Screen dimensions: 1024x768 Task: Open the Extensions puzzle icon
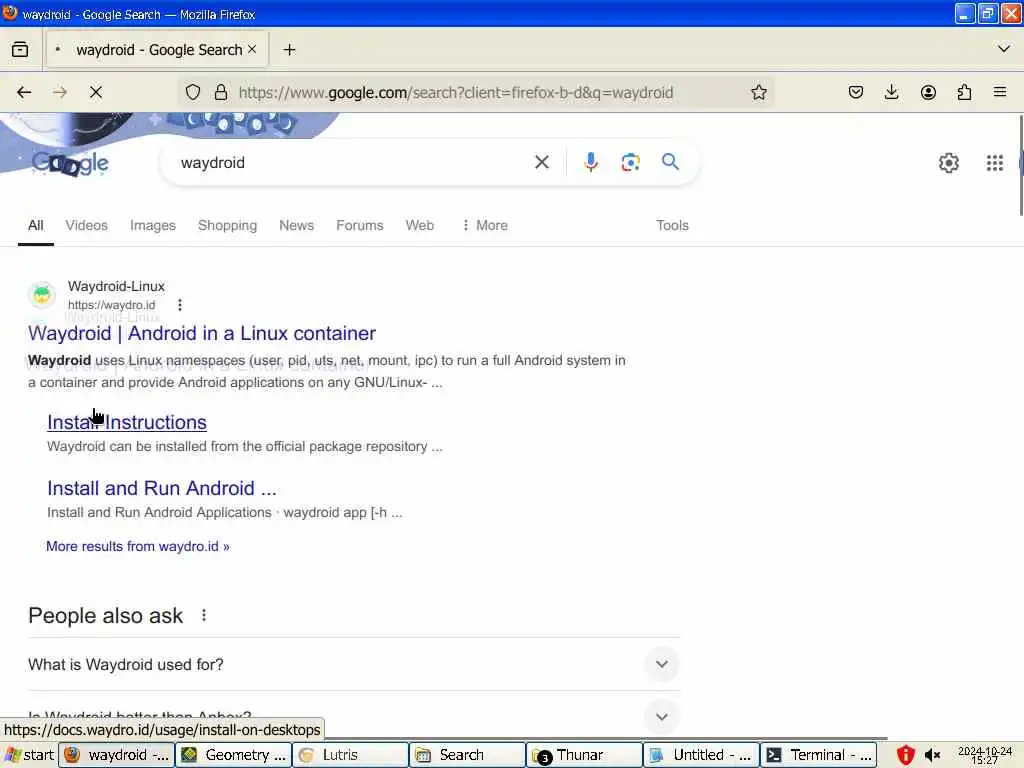(x=964, y=92)
